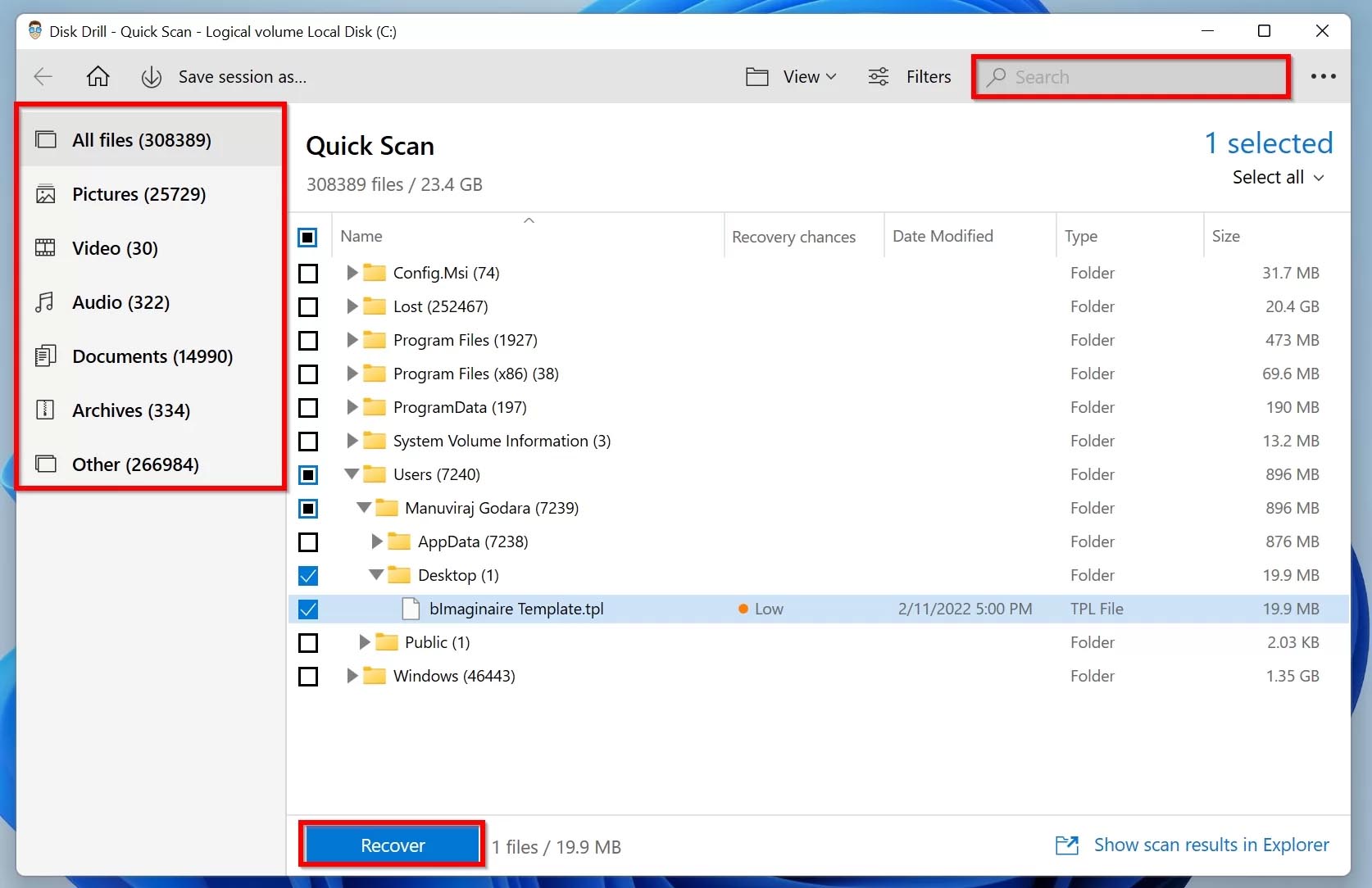
Task: Select the Archives (334) category
Action: (x=151, y=410)
